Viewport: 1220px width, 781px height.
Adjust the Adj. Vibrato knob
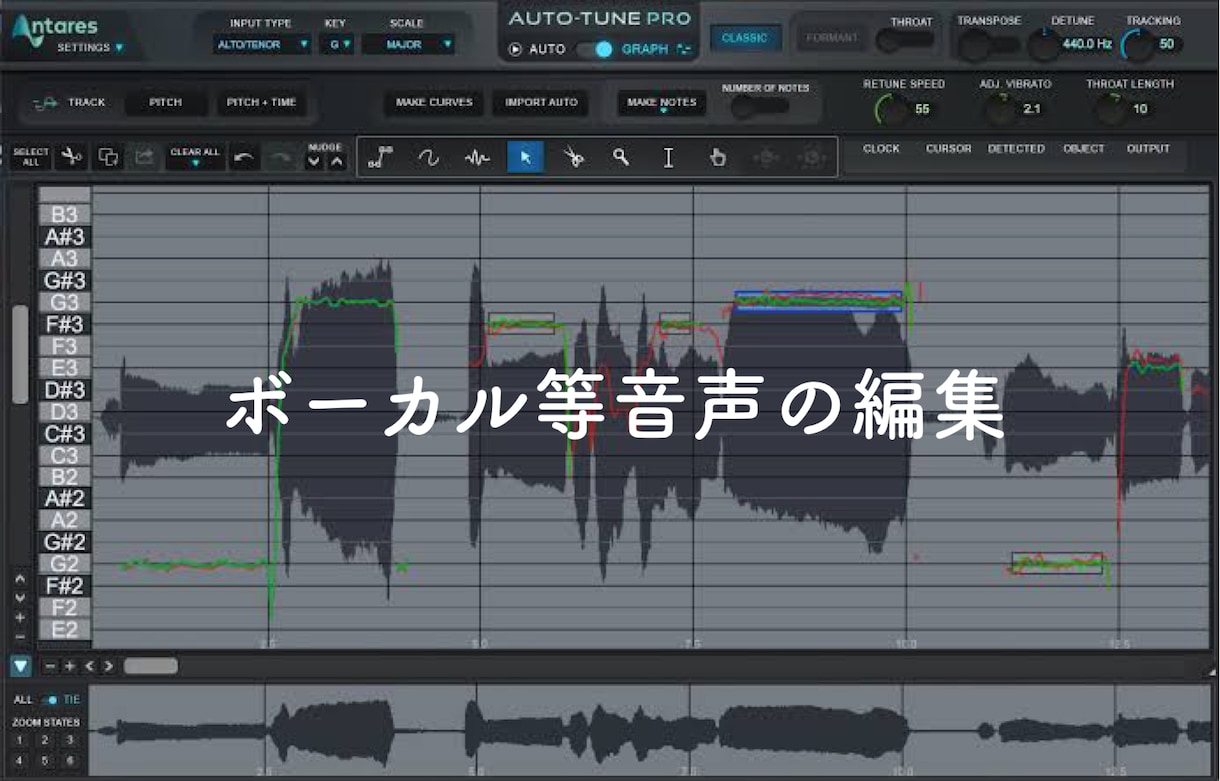[1000, 109]
